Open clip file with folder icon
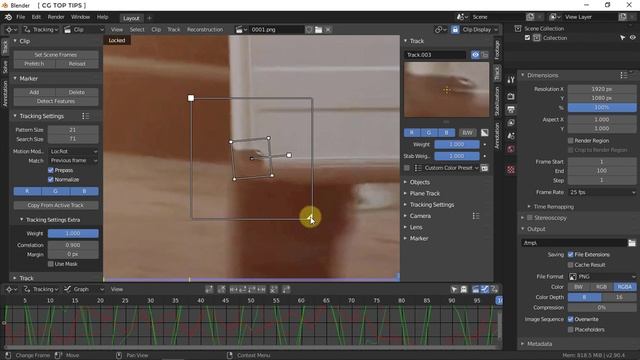 point(318,29)
